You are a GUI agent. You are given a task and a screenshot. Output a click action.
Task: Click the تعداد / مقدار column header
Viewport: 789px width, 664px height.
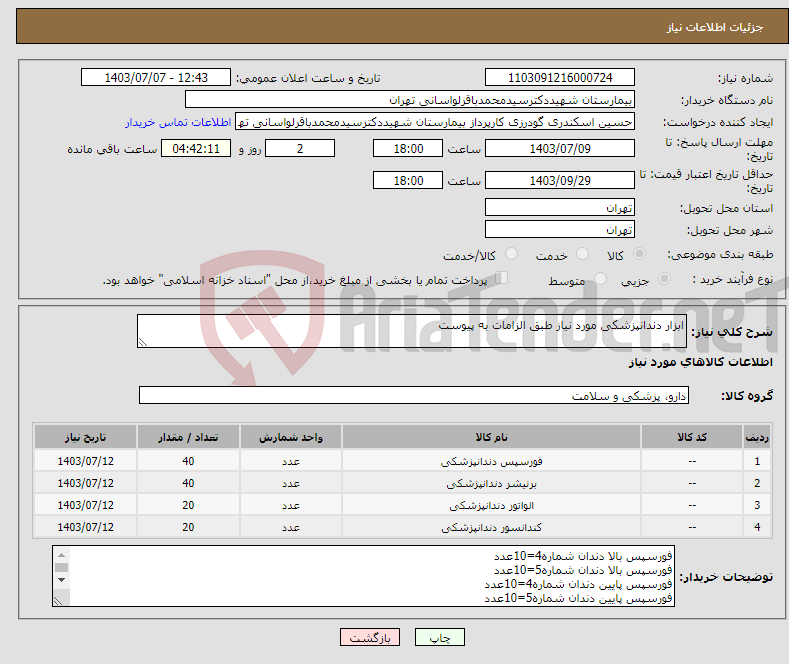point(188,437)
